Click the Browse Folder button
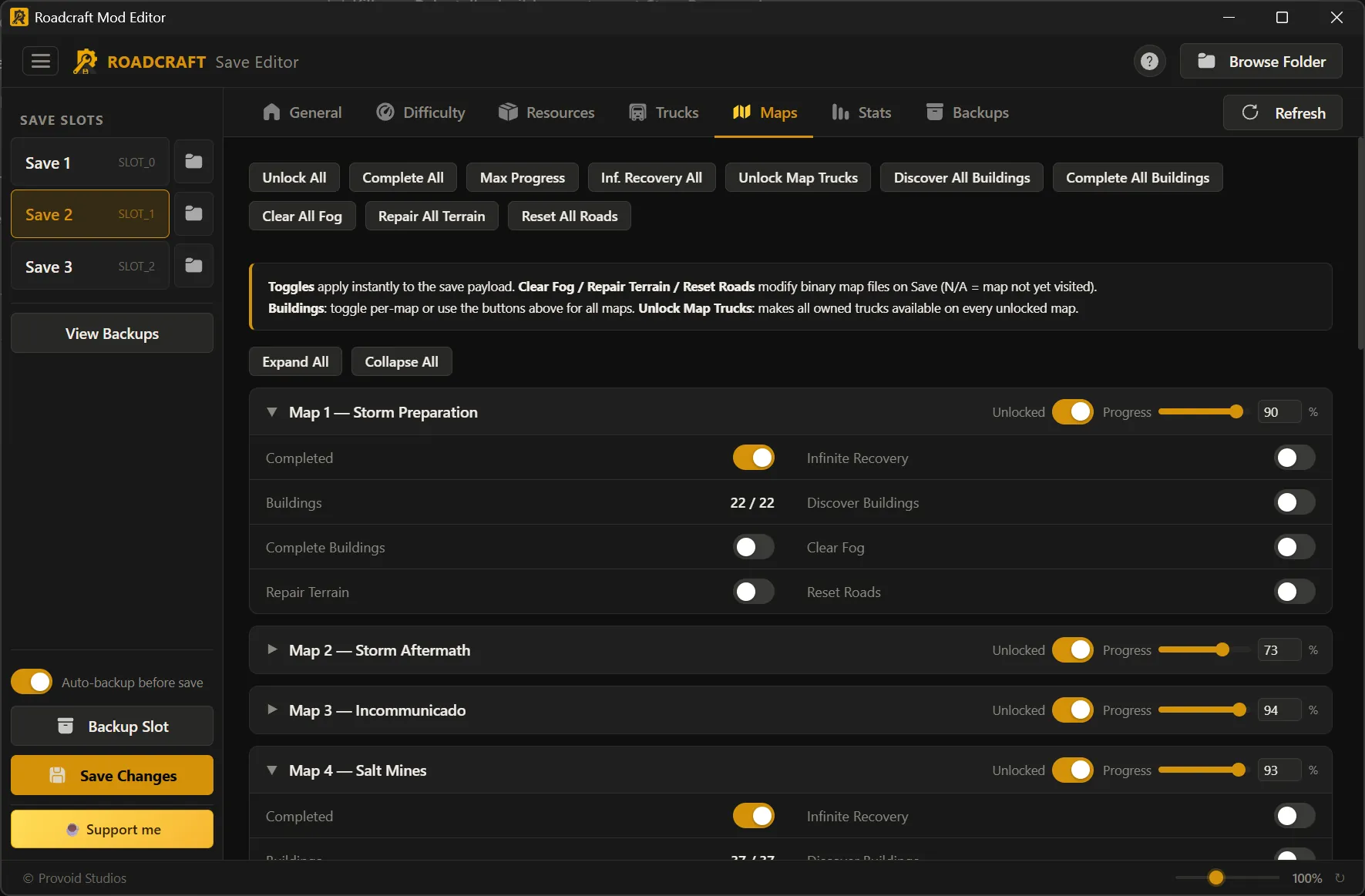 [x=1261, y=61]
